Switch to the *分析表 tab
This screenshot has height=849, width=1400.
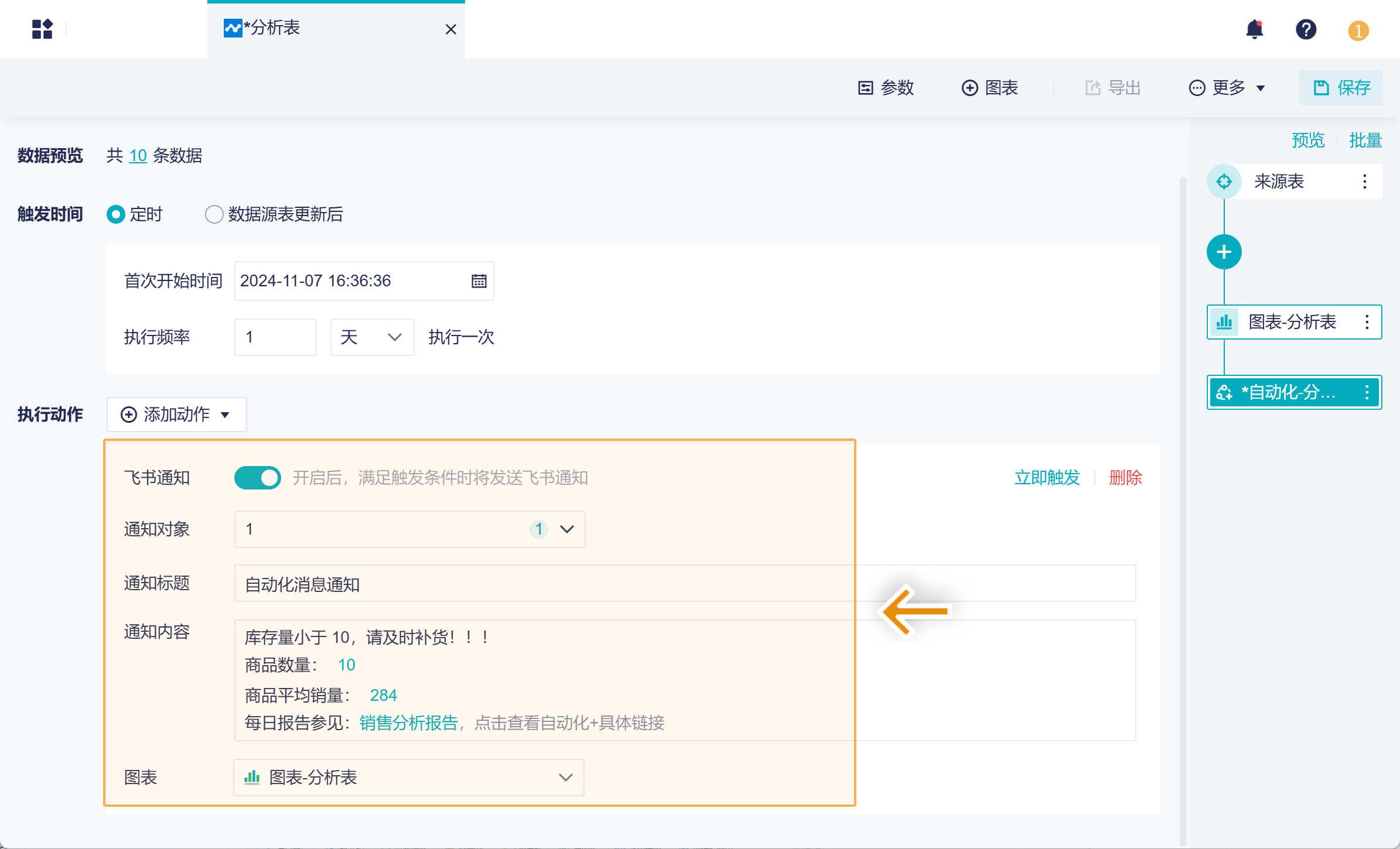[336, 29]
